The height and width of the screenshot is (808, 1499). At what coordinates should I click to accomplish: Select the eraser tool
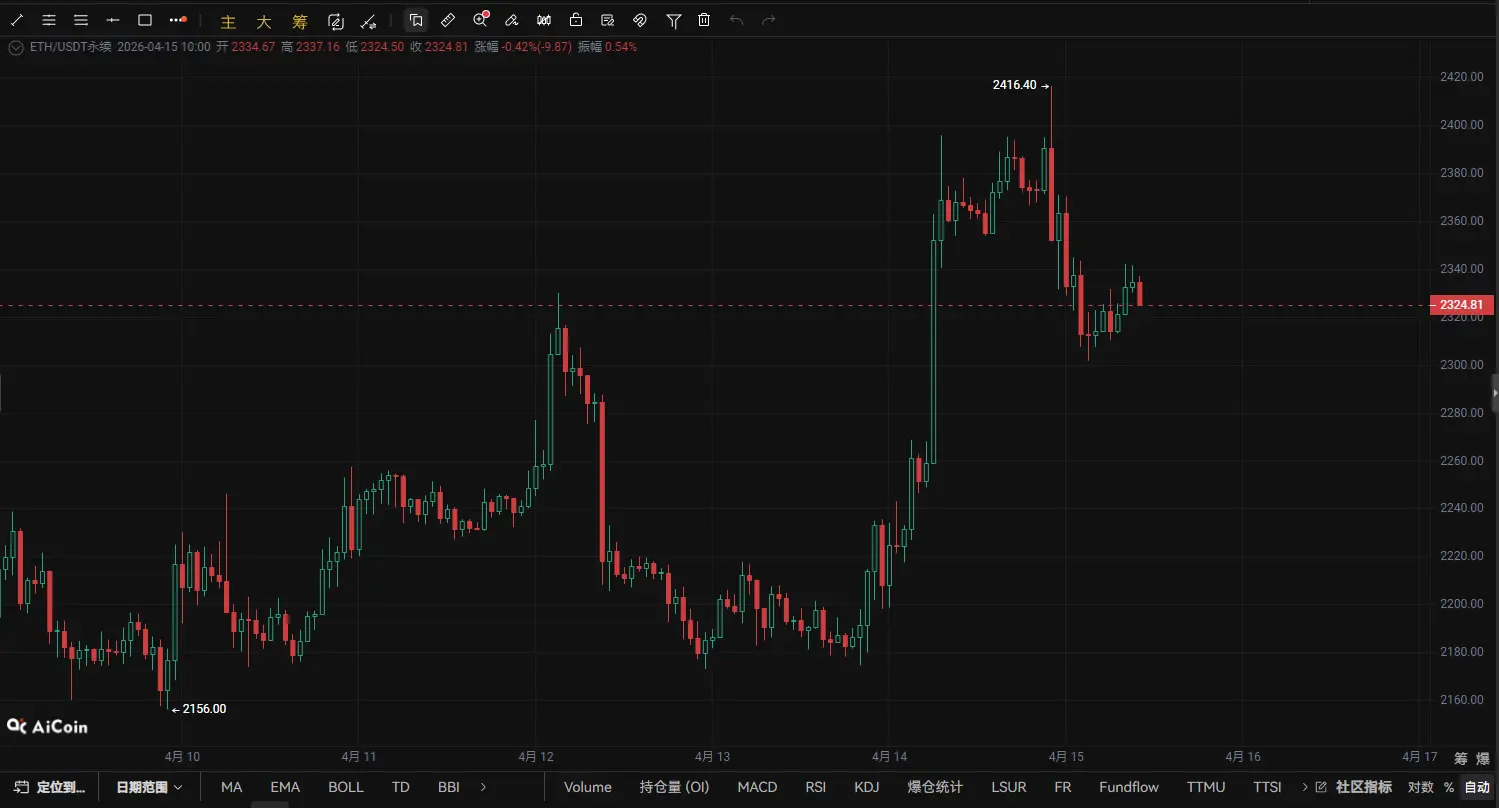(x=512, y=20)
